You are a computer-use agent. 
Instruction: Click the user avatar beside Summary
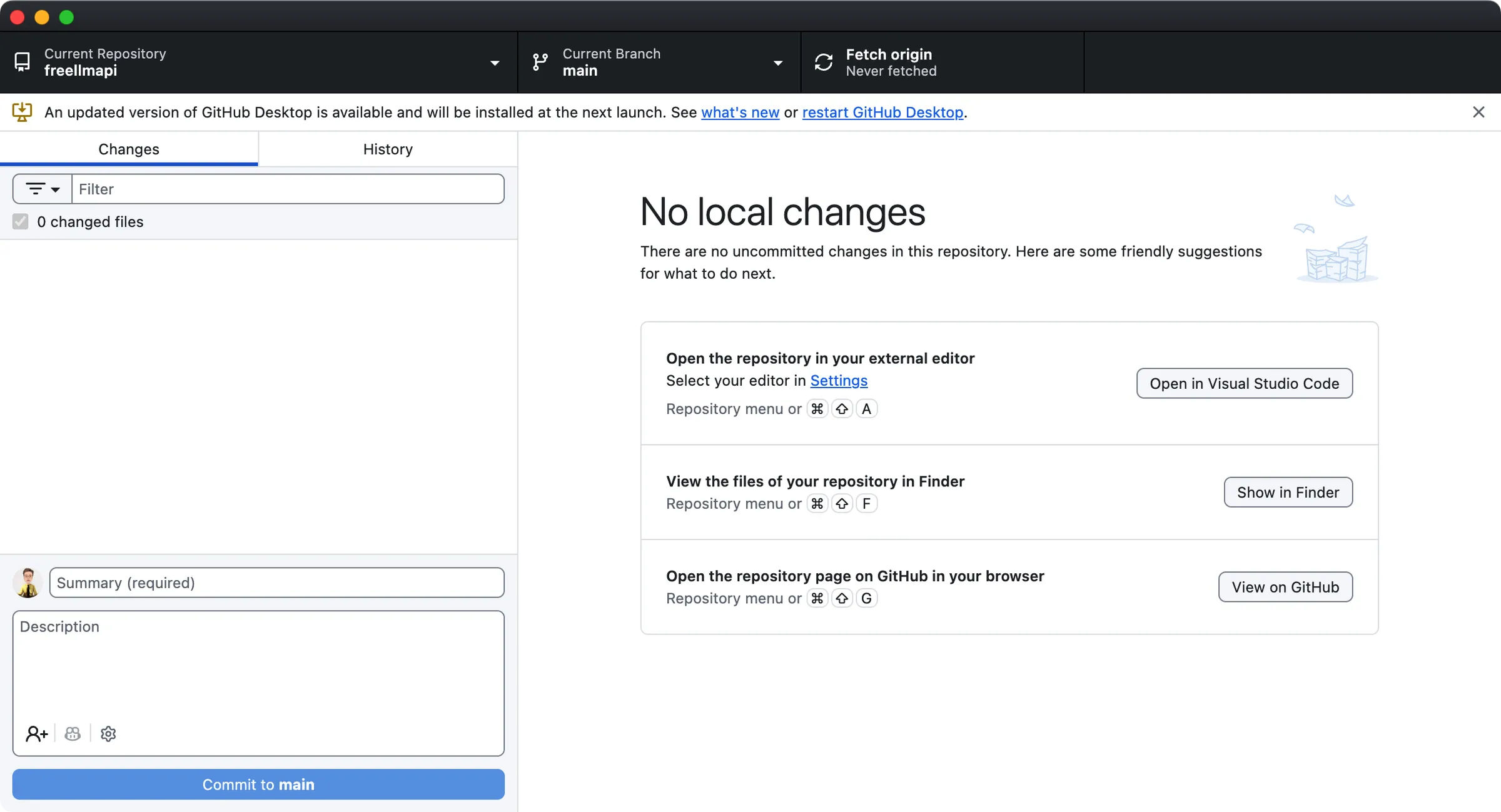pyautogui.click(x=28, y=583)
